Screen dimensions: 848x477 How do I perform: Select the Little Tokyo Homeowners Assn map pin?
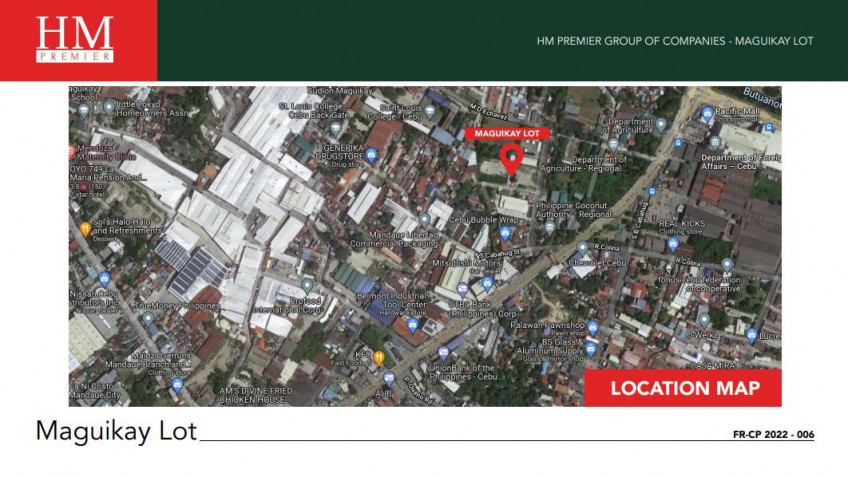coord(109,108)
